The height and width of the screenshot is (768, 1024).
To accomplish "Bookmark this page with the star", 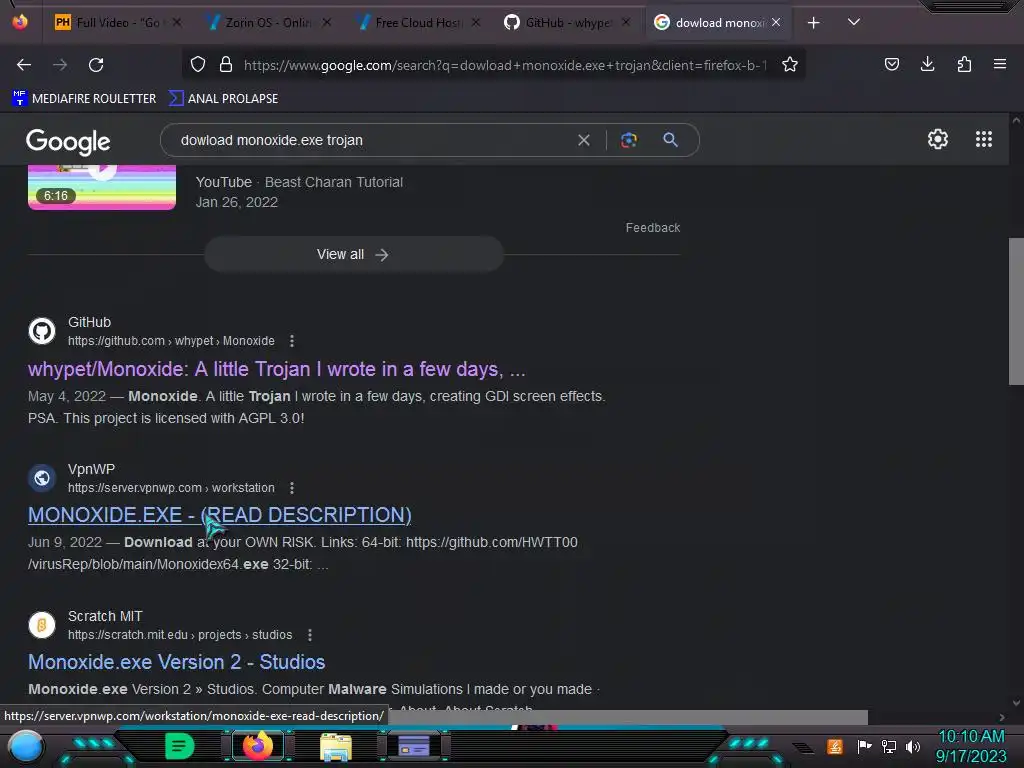I will (790, 65).
